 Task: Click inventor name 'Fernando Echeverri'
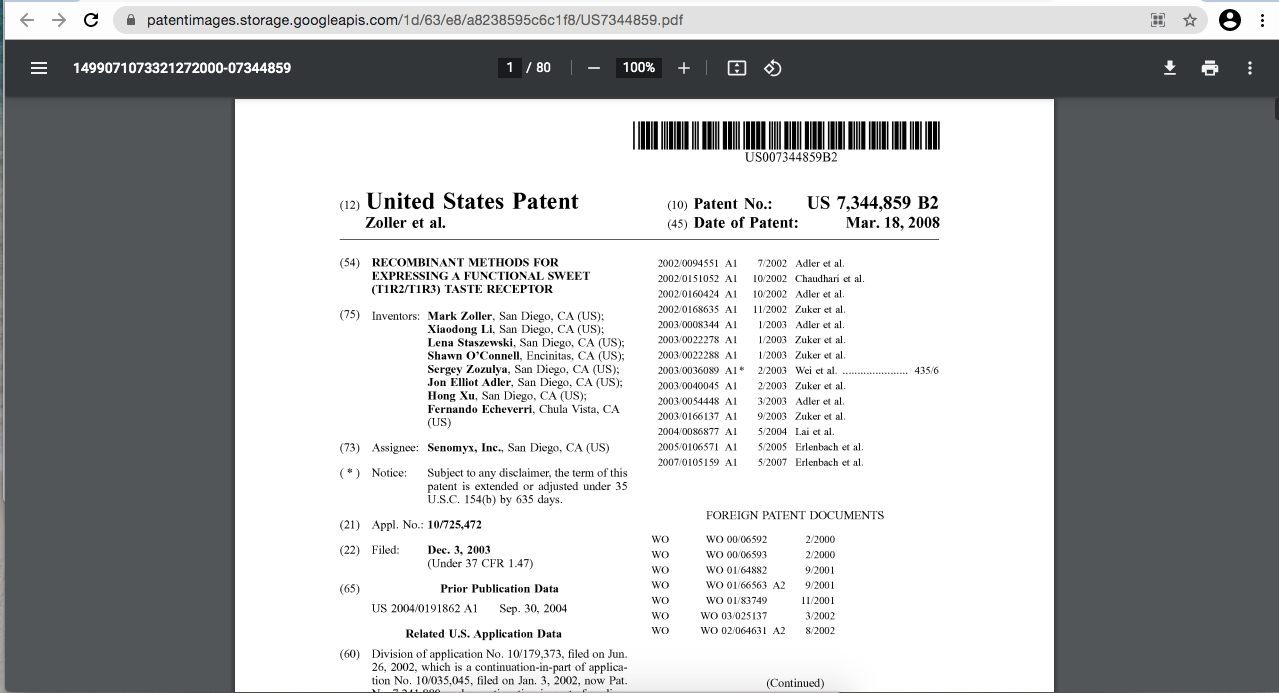[480, 409]
